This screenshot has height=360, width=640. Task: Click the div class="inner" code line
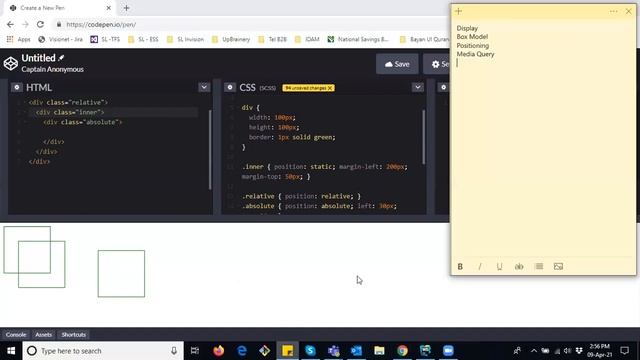point(69,112)
